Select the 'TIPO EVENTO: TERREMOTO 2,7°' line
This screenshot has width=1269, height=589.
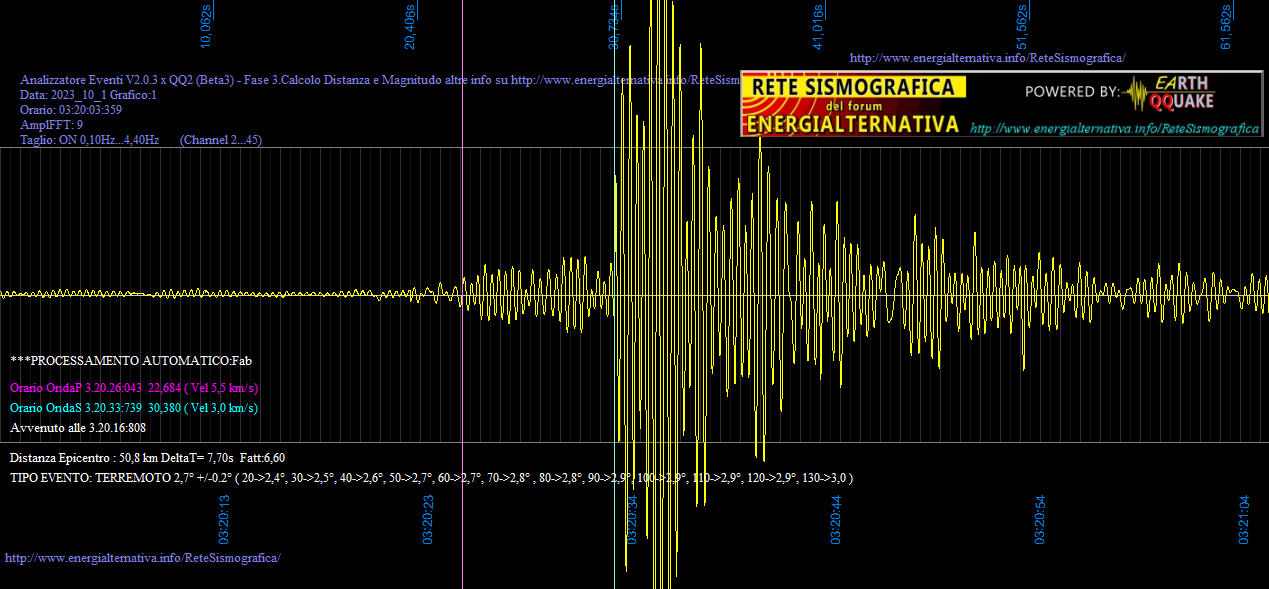click(x=431, y=478)
